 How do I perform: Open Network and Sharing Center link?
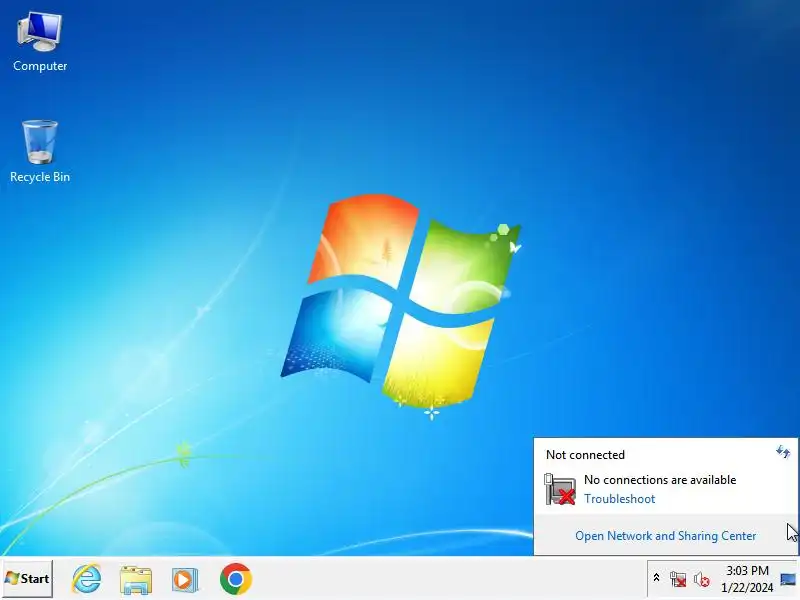(x=665, y=536)
